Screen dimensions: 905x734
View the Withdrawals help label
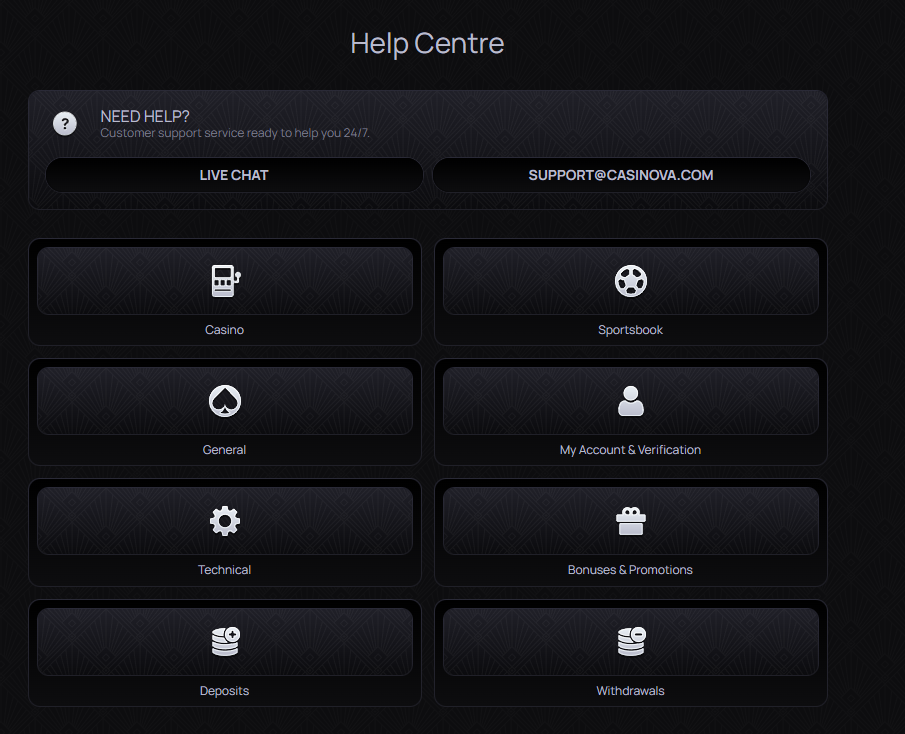630,691
